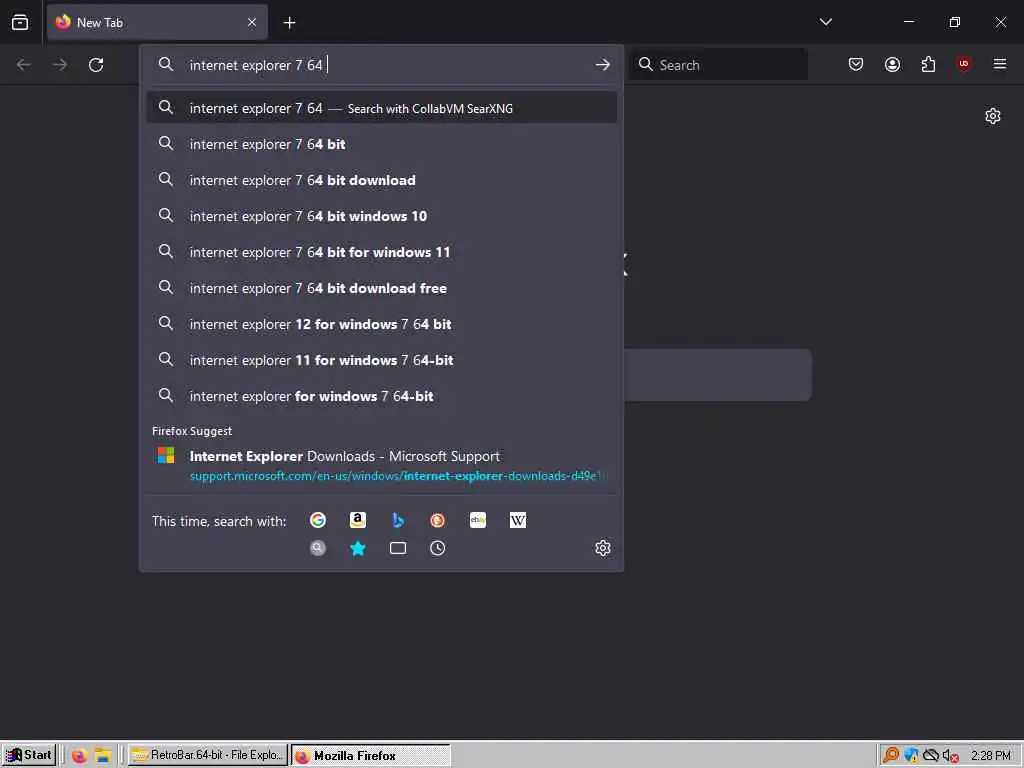The height and width of the screenshot is (768, 1024).
Task: Open File Explorer quick launch icon
Action: click(103, 756)
